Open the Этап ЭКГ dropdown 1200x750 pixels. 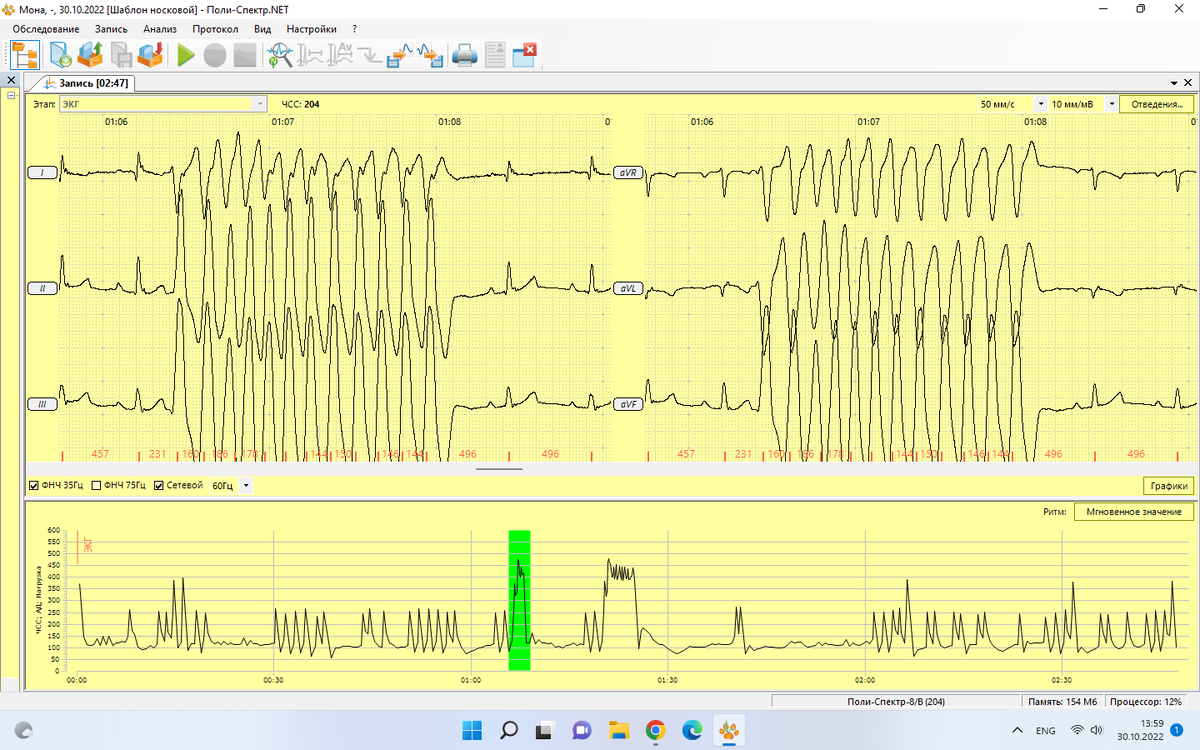(x=163, y=104)
